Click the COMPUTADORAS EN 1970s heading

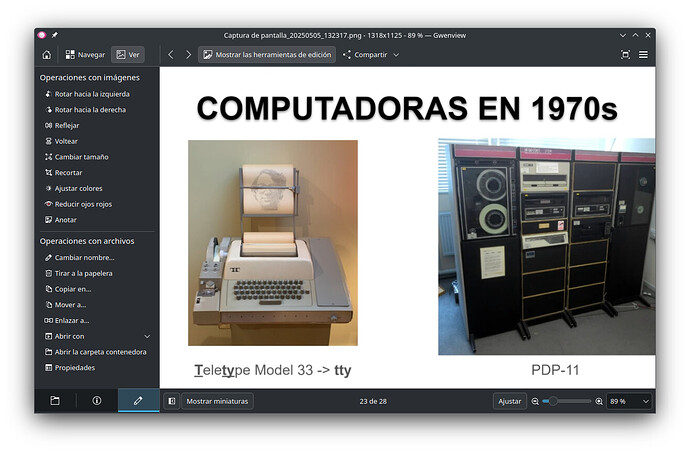point(407,108)
